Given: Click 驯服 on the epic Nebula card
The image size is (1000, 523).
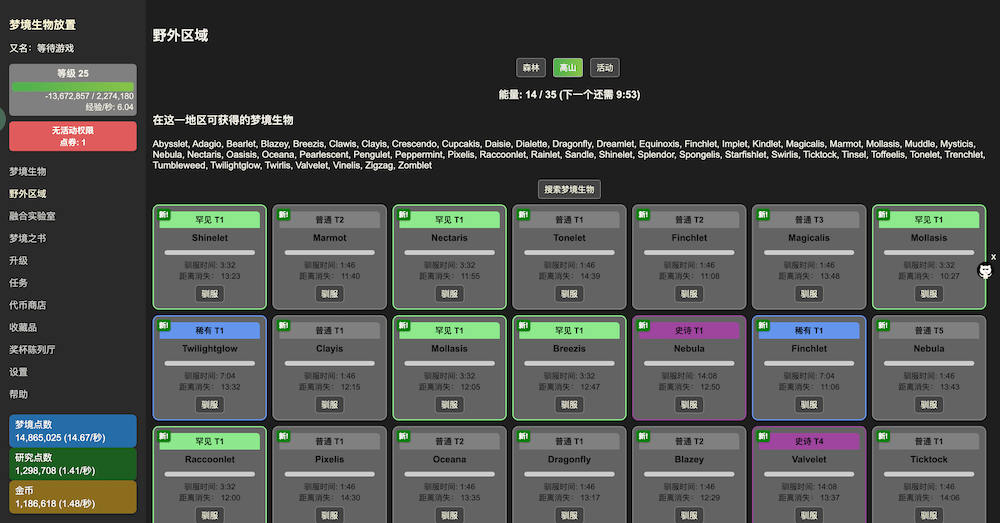Looking at the screenshot, I should 689,405.
